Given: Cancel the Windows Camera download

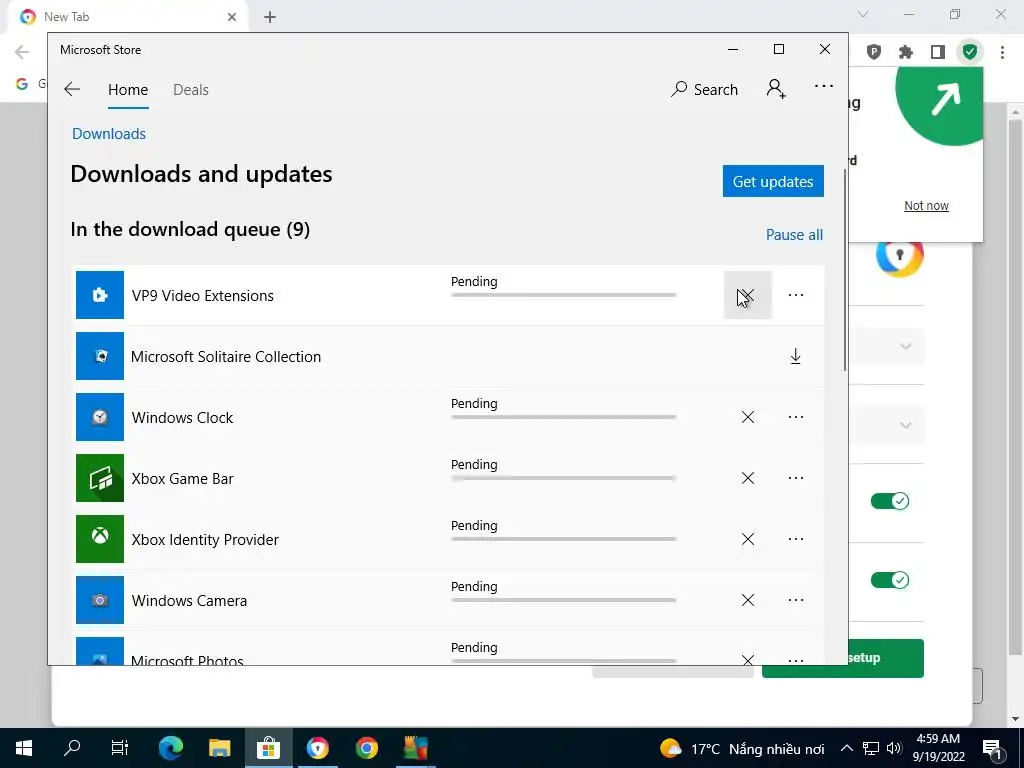Looking at the screenshot, I should click(x=748, y=600).
